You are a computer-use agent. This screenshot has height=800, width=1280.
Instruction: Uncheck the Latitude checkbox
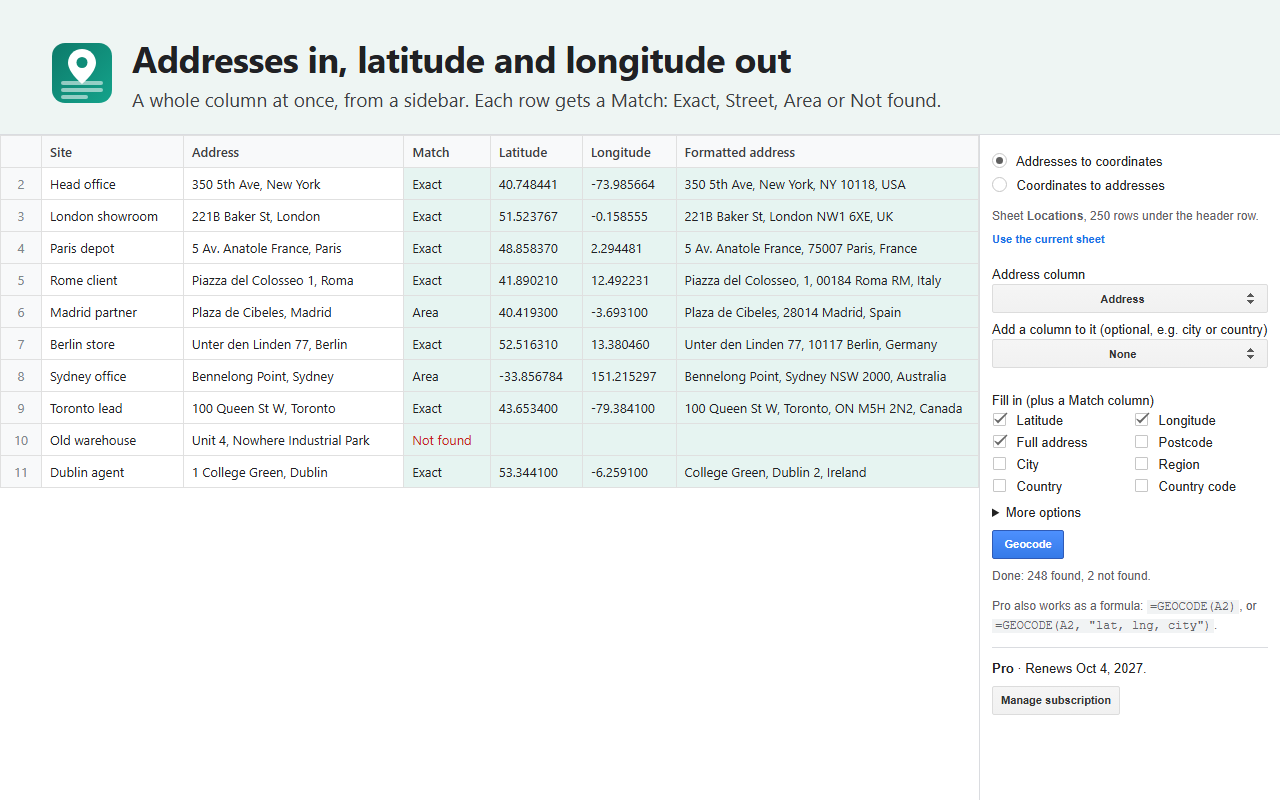click(x=999, y=420)
